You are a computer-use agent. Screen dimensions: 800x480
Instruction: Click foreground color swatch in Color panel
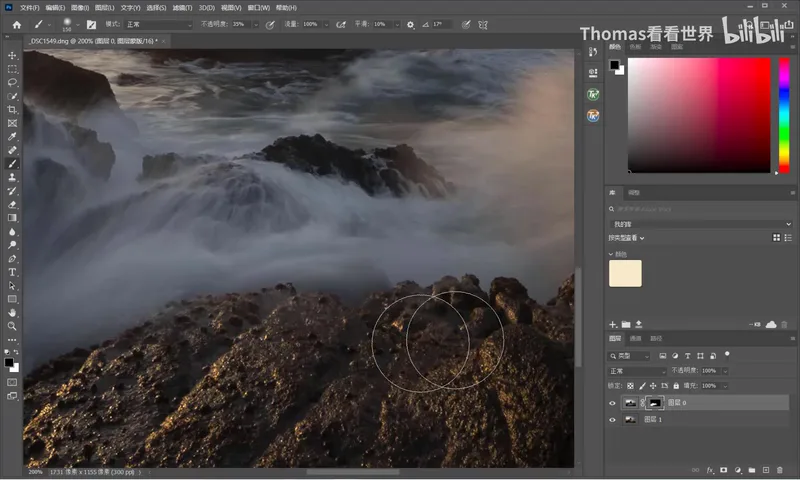coord(615,65)
